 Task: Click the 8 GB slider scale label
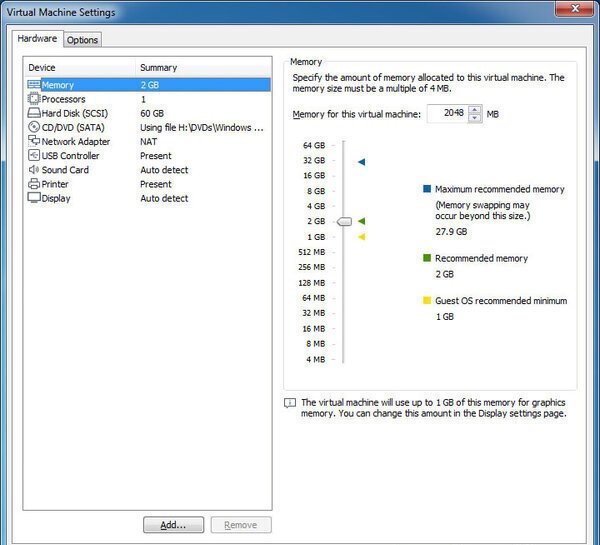click(316, 191)
